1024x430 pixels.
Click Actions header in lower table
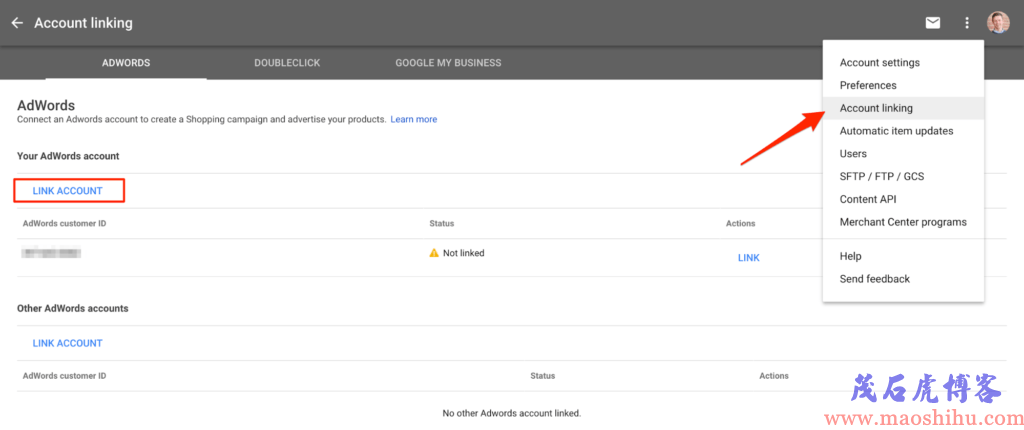(x=774, y=376)
